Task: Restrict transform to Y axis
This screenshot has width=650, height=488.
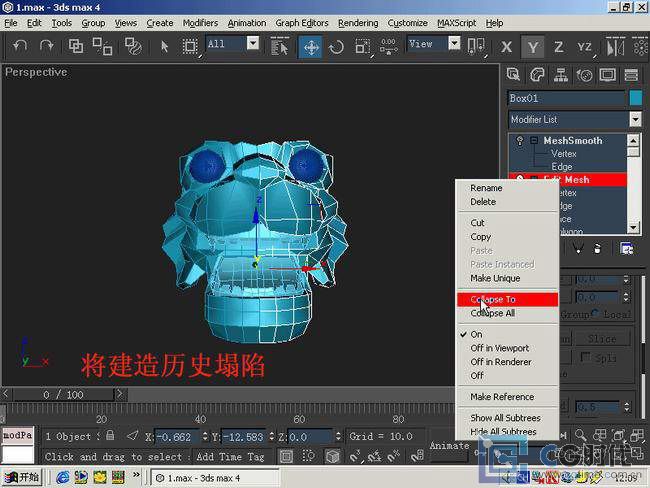Action: [x=533, y=47]
